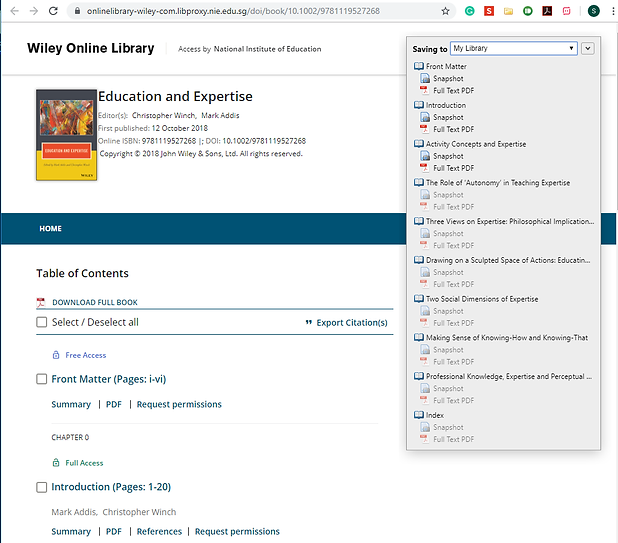Open the profile avatar with letter S

(594, 11)
